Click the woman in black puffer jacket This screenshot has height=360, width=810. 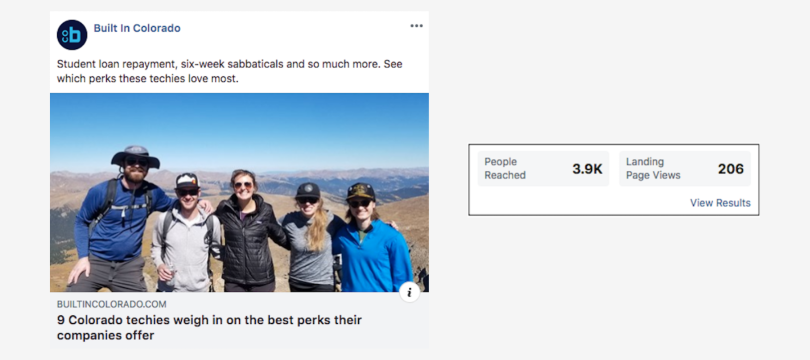[249, 232]
